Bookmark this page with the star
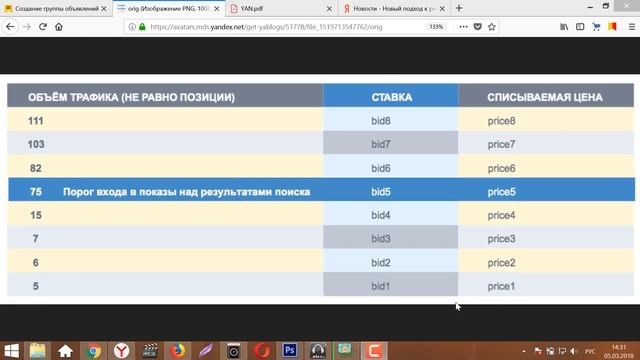 coord(492,27)
